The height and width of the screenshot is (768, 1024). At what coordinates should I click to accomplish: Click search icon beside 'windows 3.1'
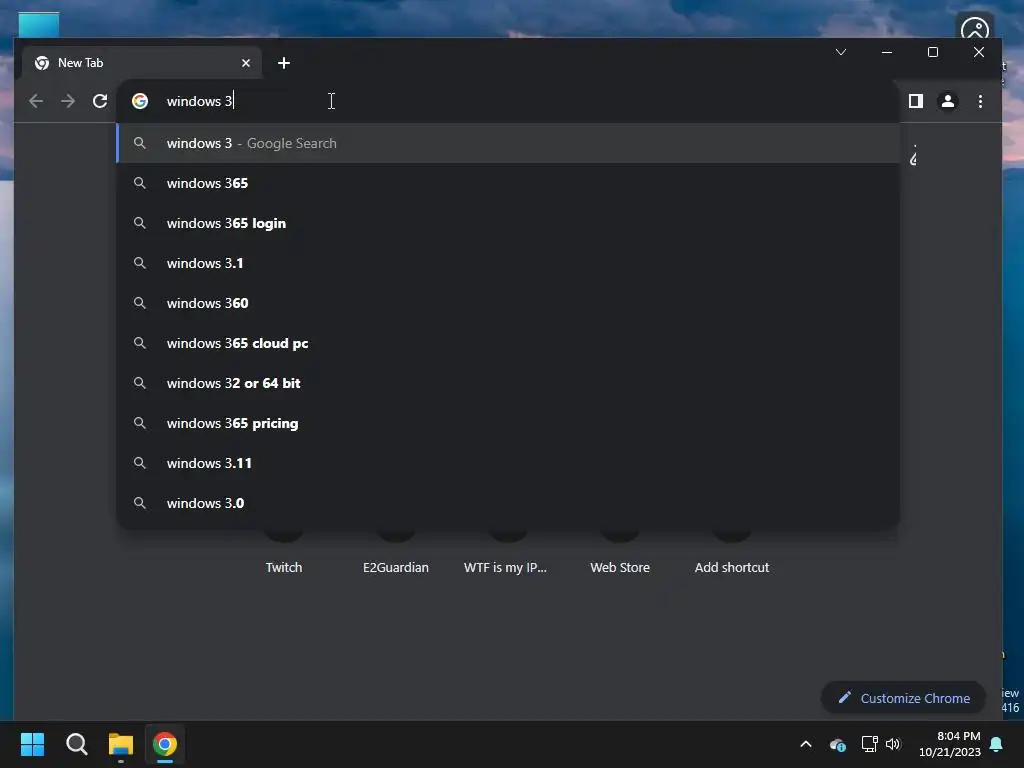(140, 263)
